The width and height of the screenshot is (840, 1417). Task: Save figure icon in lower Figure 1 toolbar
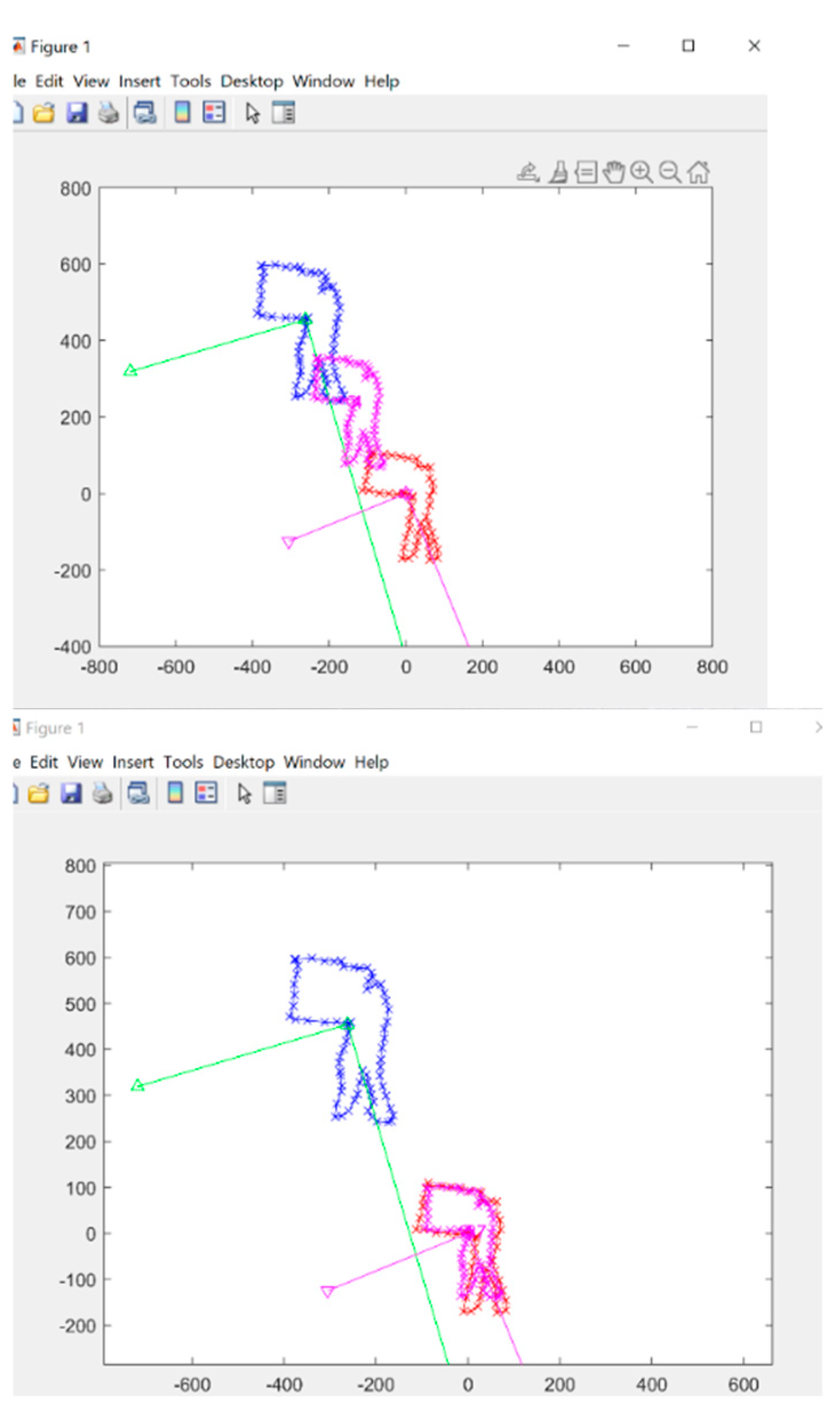(x=71, y=793)
